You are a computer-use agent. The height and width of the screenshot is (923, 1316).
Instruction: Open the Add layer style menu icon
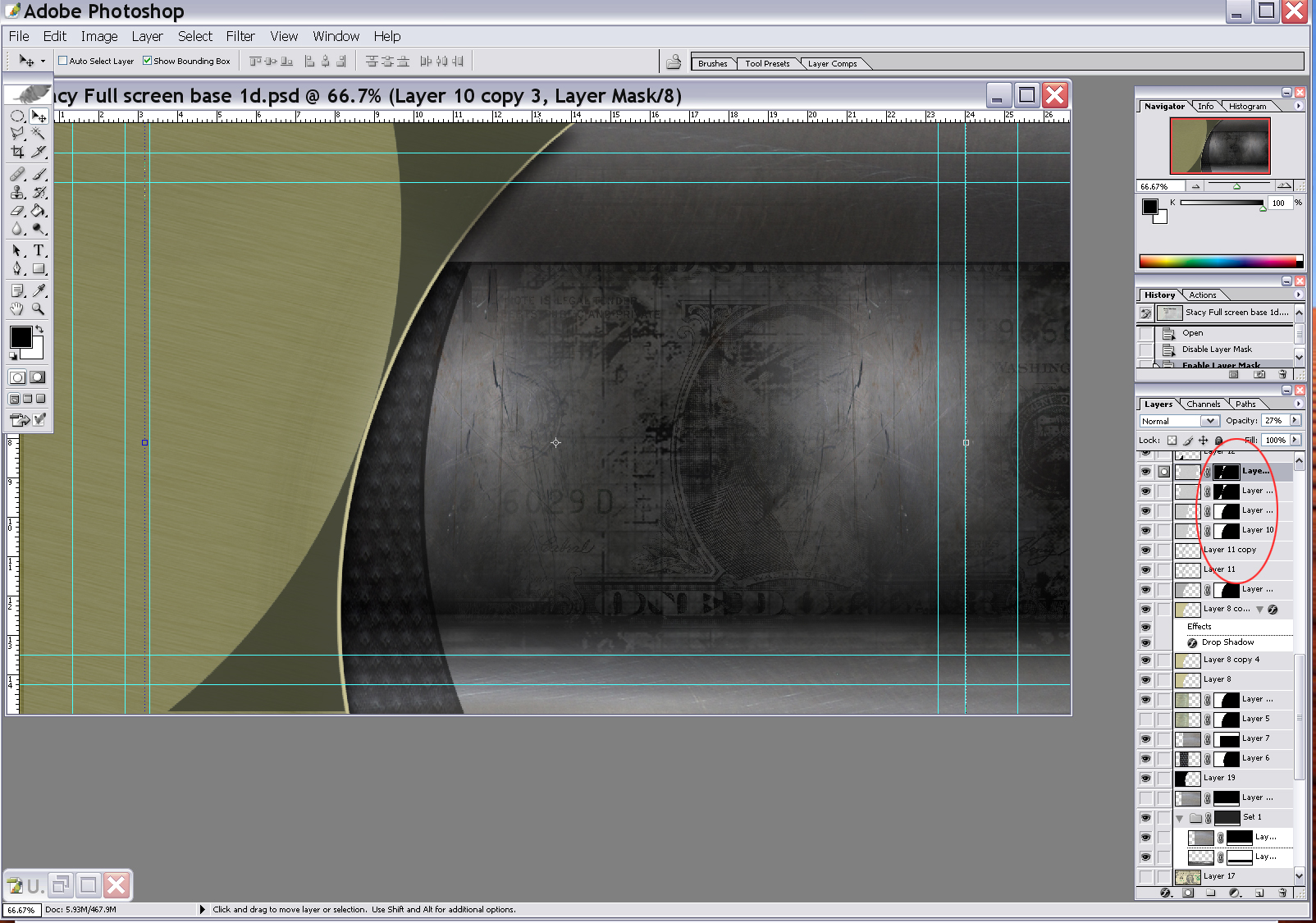(x=1166, y=893)
